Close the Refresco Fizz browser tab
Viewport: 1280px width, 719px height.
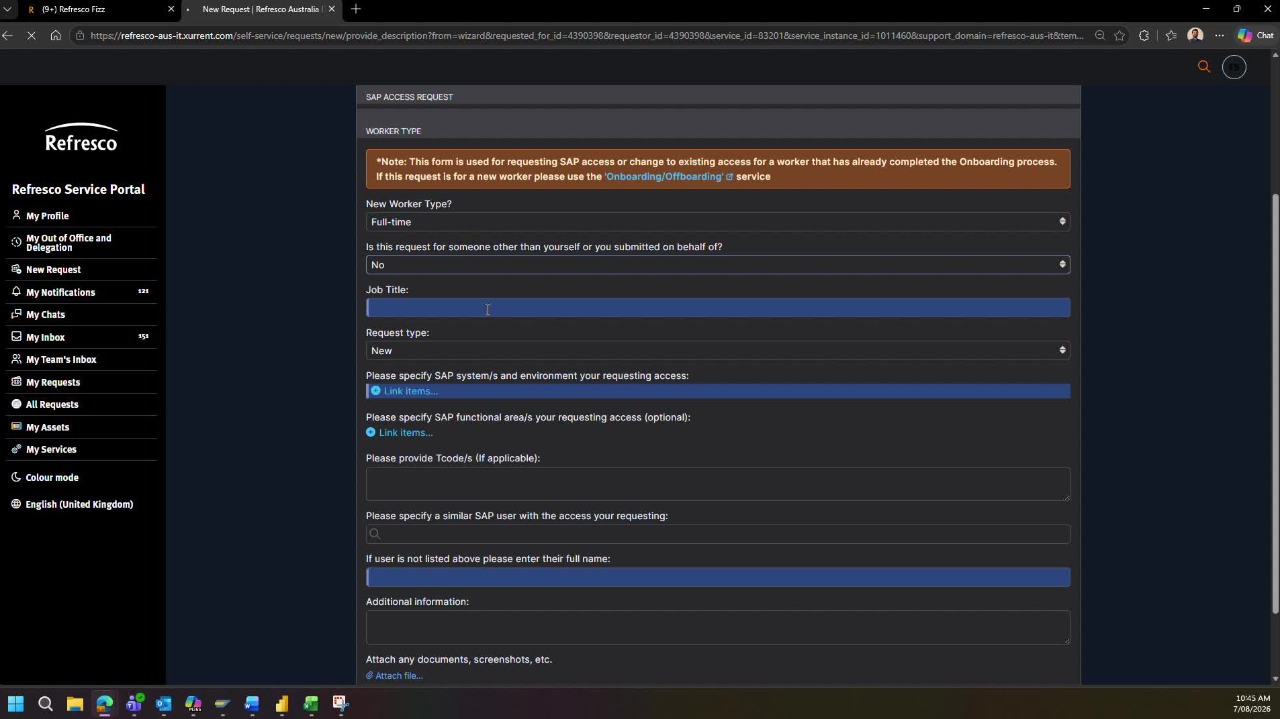[170, 9]
